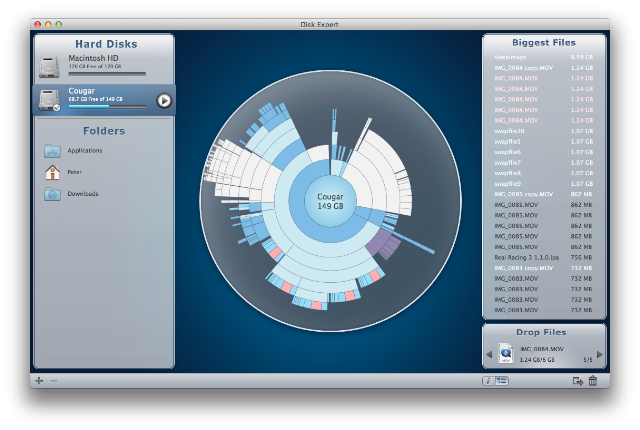Click the Downloads folder label
The height and width of the screenshot is (430, 640).
point(83,194)
